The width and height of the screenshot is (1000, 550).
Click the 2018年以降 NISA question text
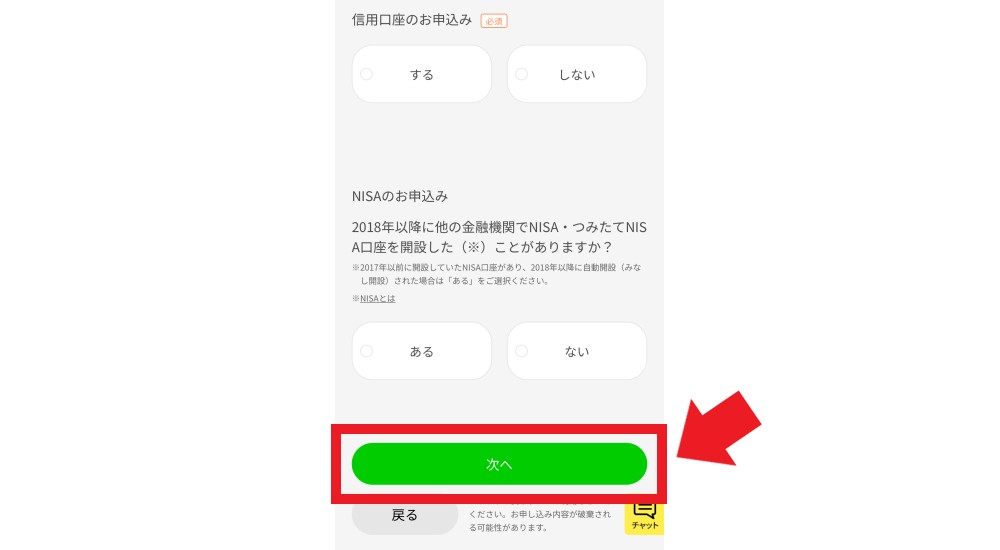(x=499, y=237)
